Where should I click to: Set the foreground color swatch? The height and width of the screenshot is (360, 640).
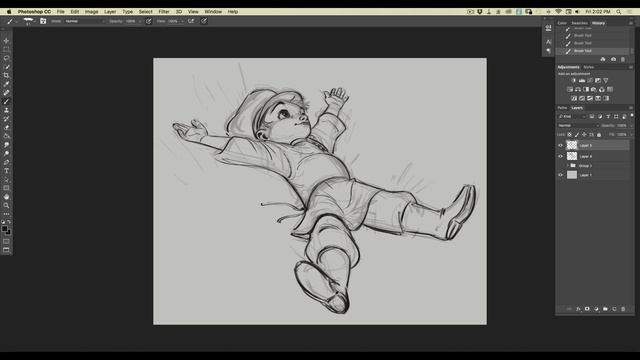(4, 229)
